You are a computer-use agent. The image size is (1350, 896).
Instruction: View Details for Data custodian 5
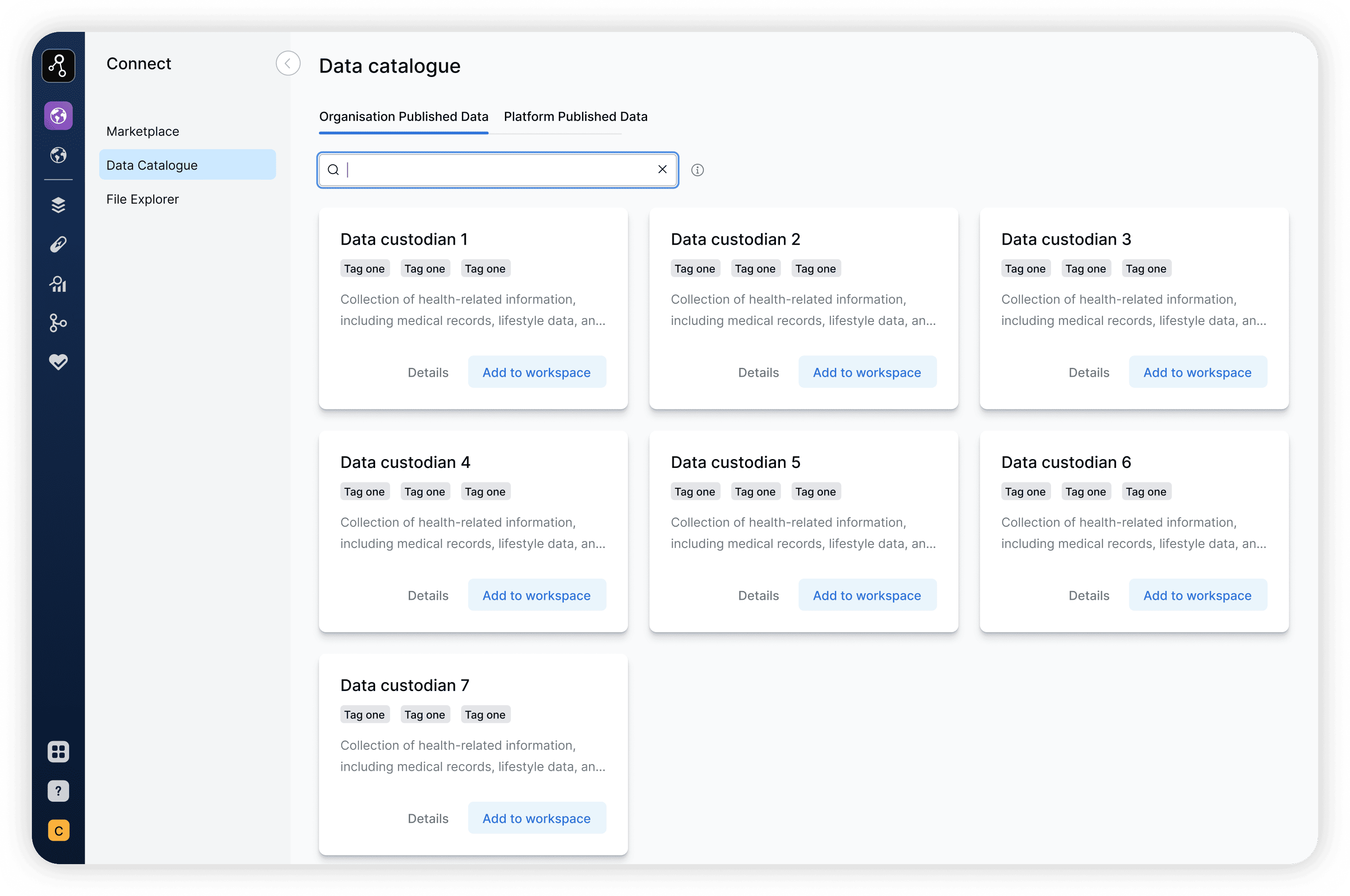click(758, 595)
